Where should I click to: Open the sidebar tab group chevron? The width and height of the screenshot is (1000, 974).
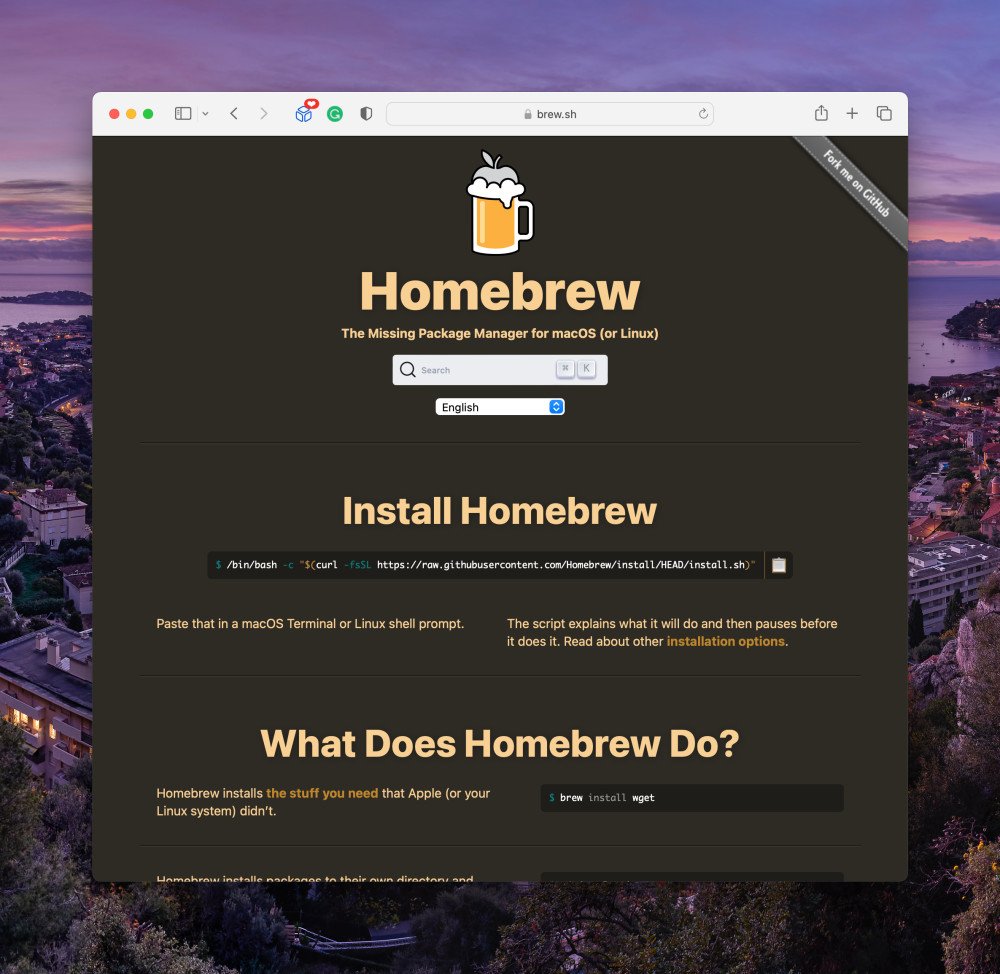click(205, 114)
